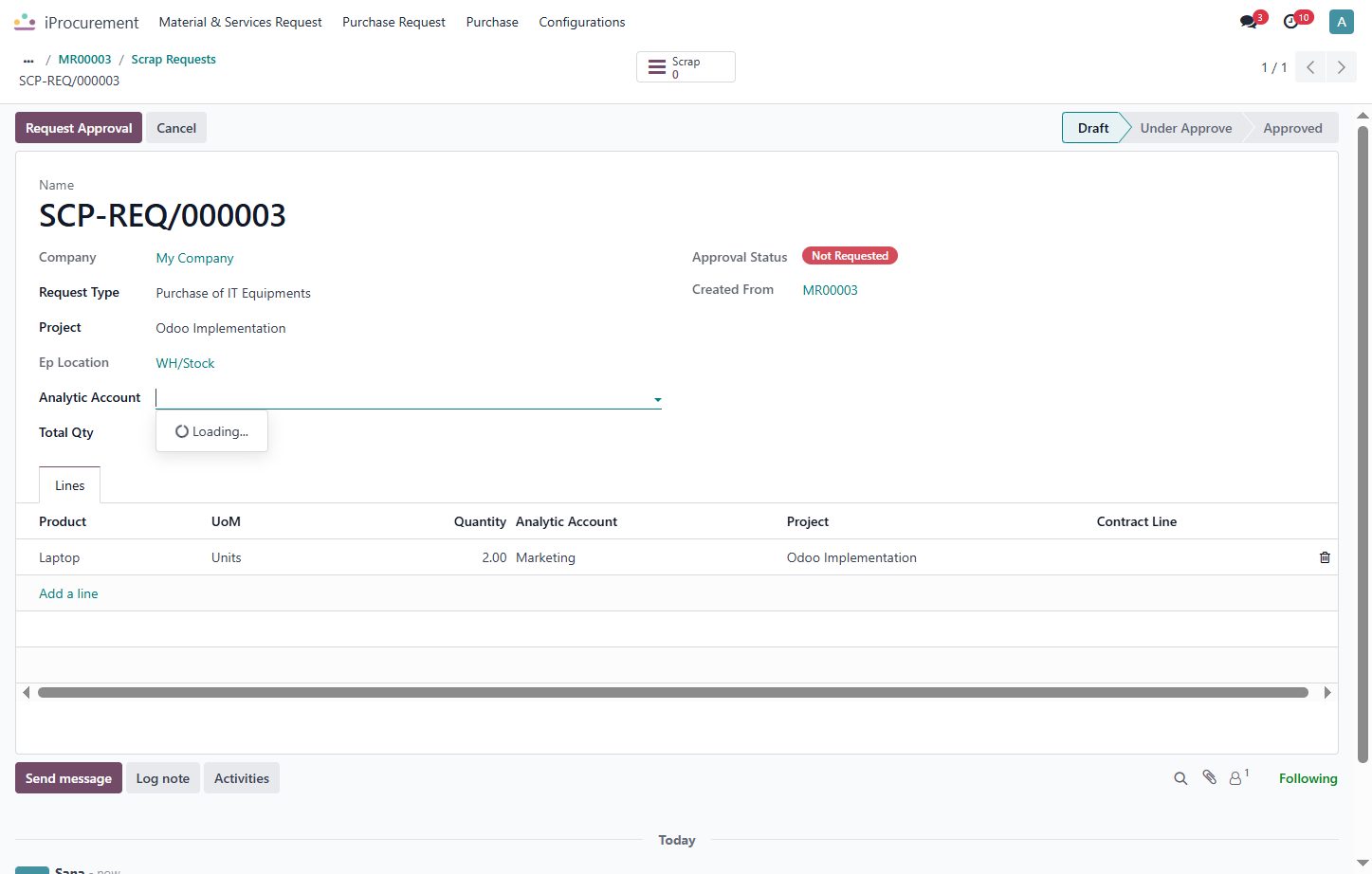Viewport: 1372px width, 874px height.
Task: Click the Marketing analytic account cell
Action: [545, 557]
